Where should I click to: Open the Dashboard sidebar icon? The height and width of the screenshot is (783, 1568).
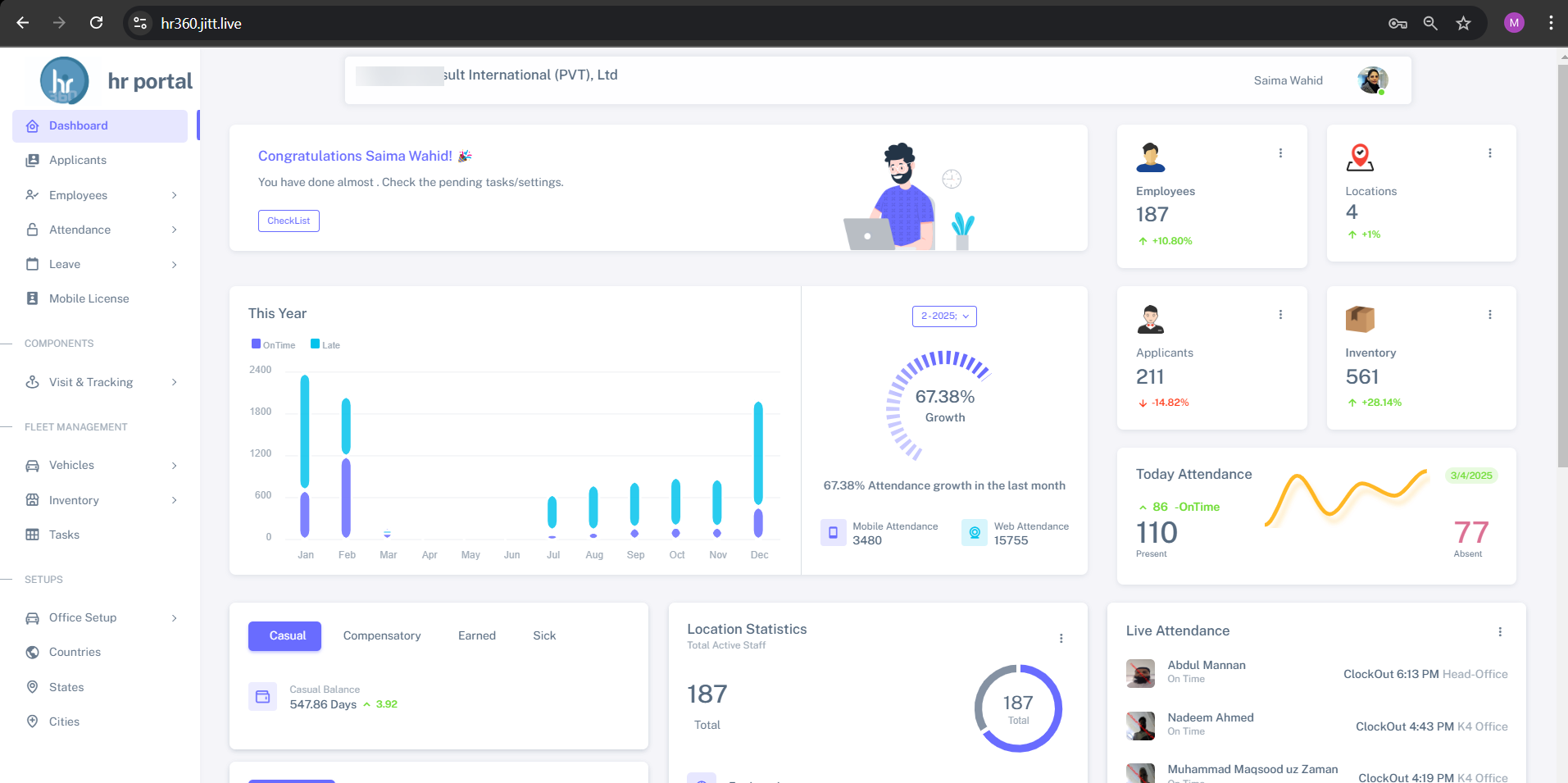(x=32, y=125)
